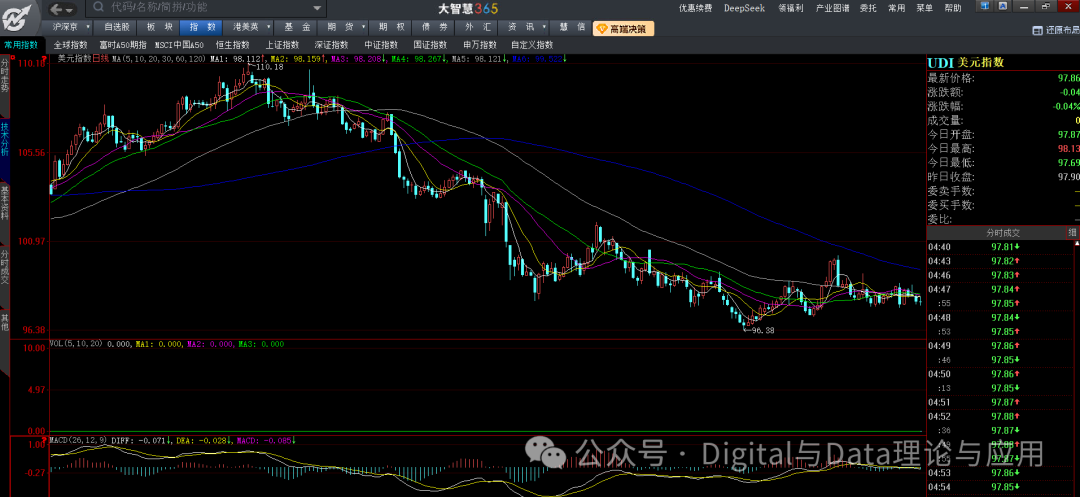
Task: Open the 领福利 menu item
Action: (790, 8)
